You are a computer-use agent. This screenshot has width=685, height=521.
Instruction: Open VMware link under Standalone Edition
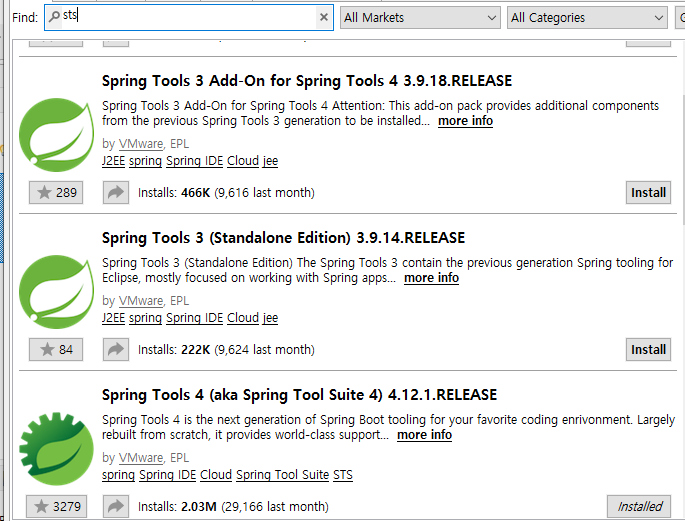pyautogui.click(x=141, y=300)
